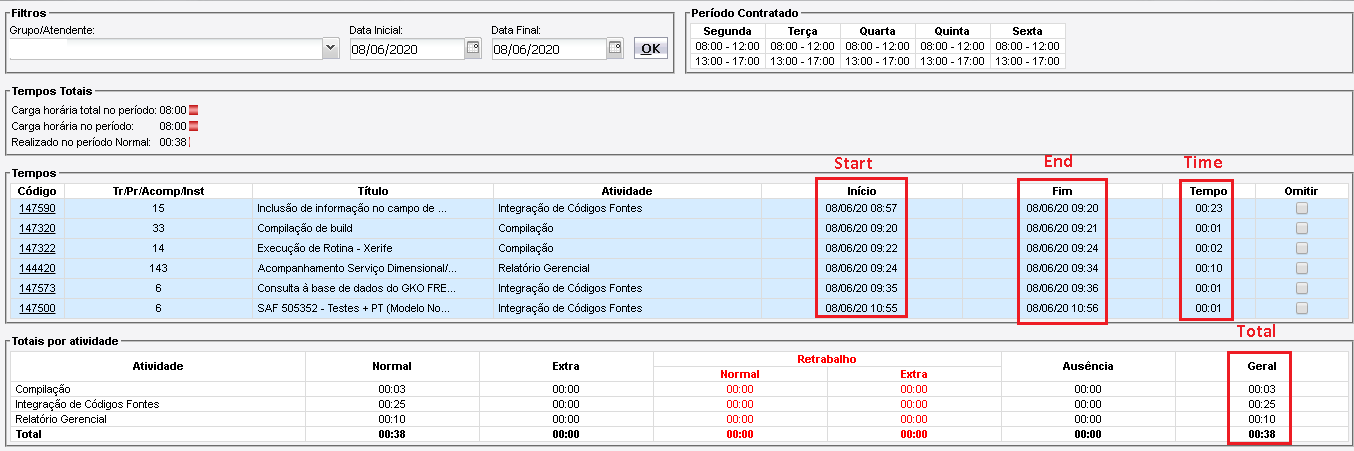Screen dimensions: 1354x451
Task: Open code link 147590
Action: 37,208
